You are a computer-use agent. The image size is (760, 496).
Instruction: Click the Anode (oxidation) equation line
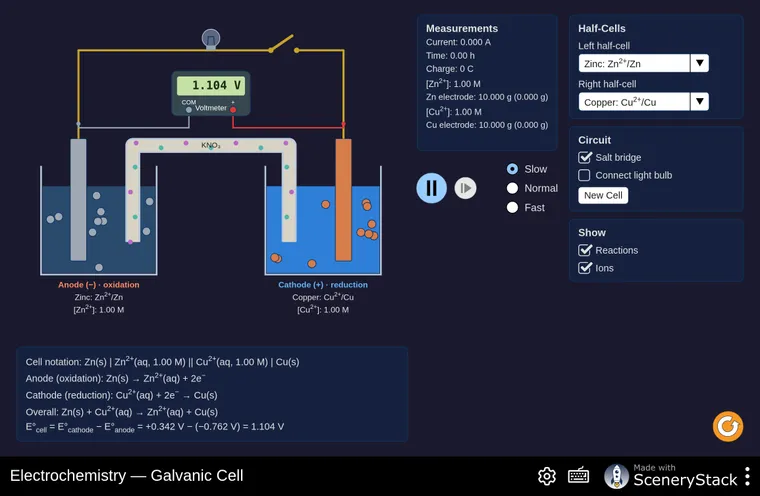pos(115,378)
